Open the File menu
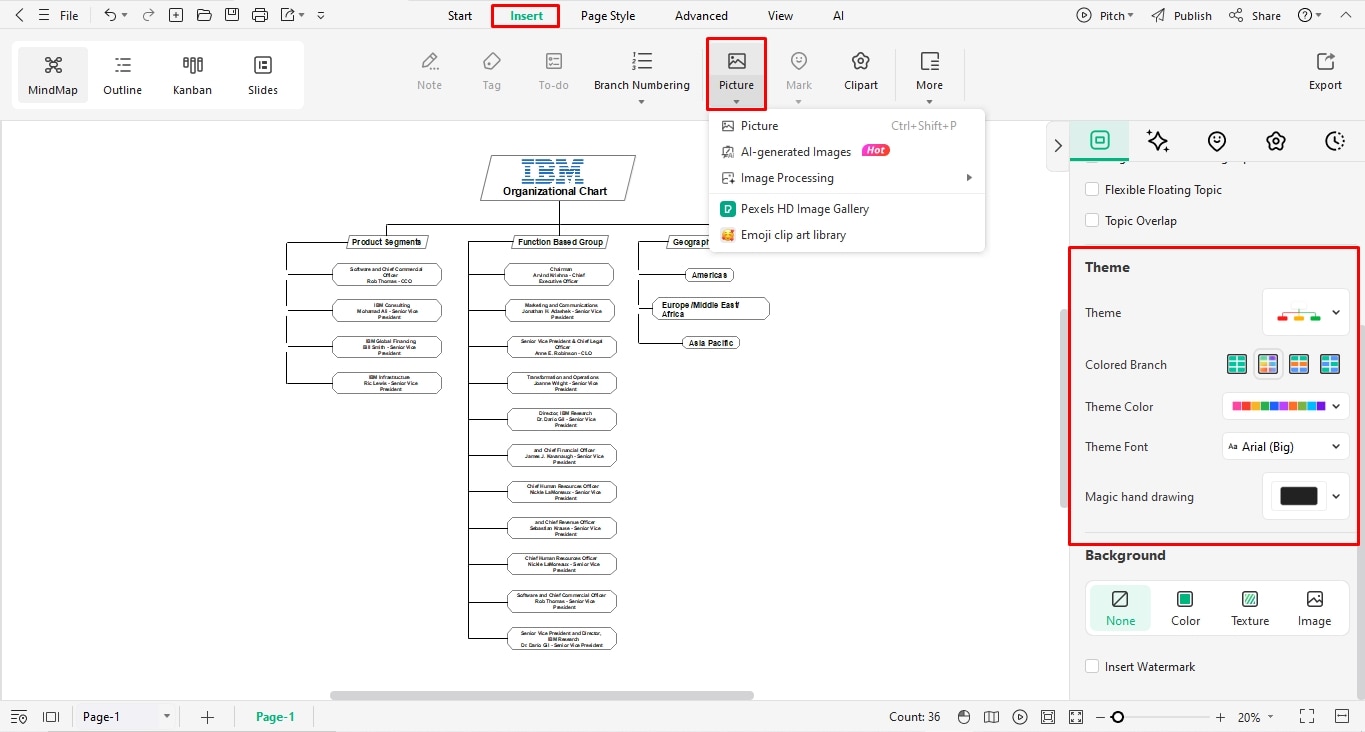The image size is (1365, 732). pyautogui.click(x=69, y=16)
